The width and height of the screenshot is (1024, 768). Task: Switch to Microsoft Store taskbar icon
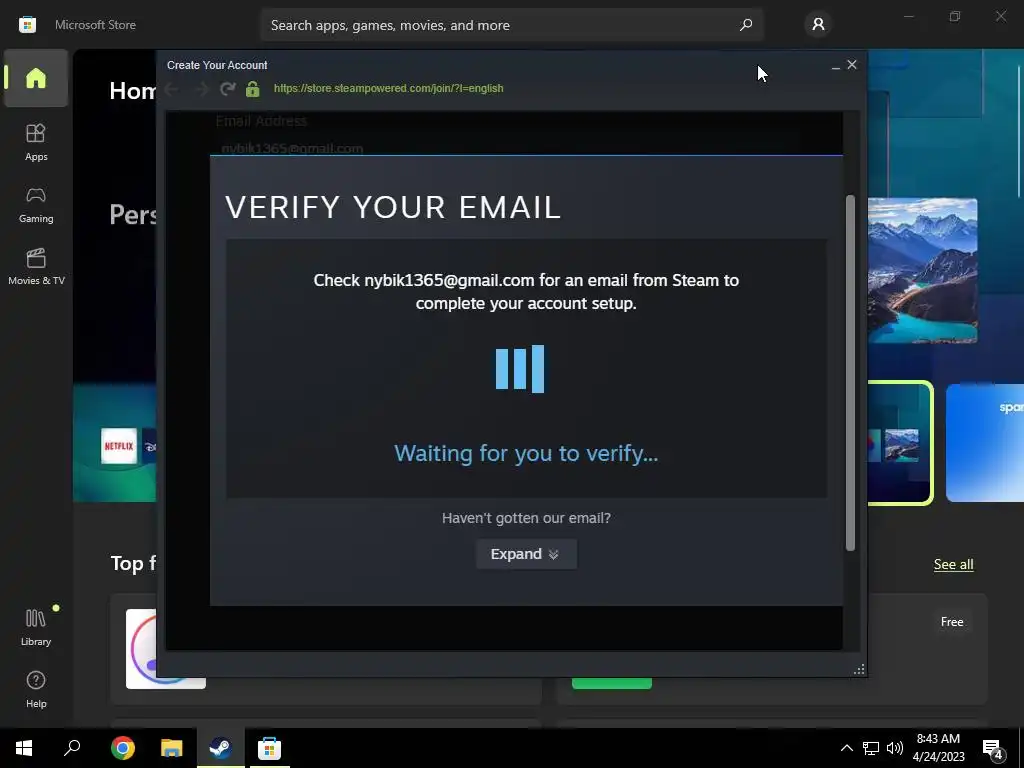(269, 748)
